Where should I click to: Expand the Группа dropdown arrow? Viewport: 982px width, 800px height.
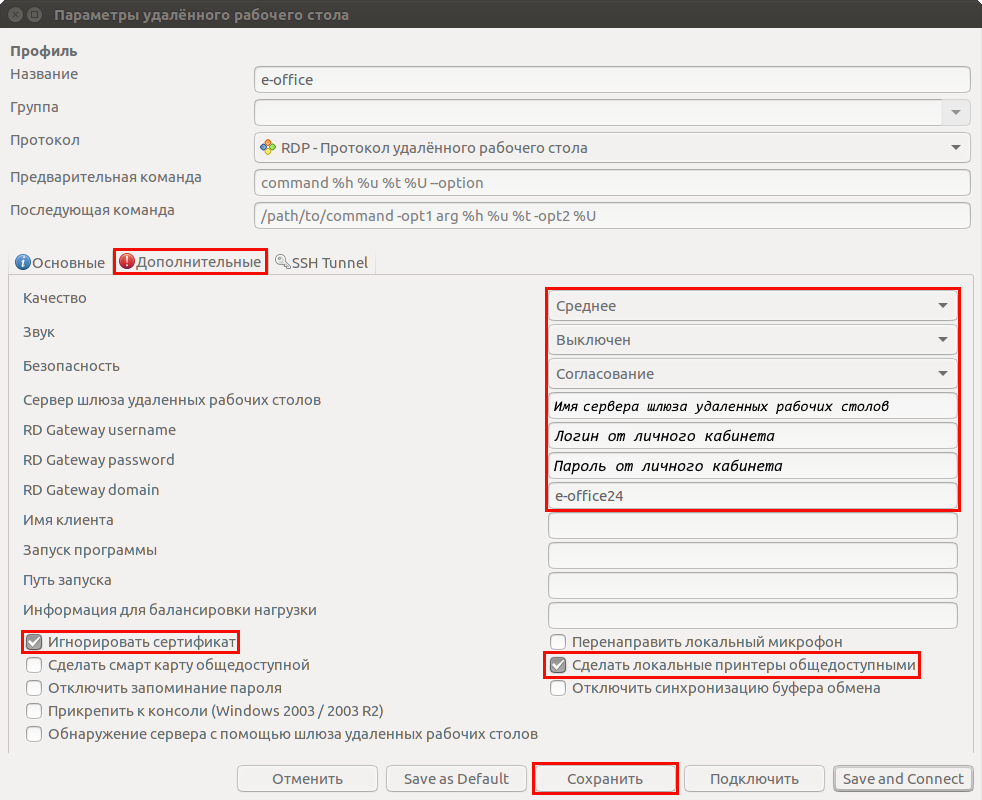tap(956, 112)
